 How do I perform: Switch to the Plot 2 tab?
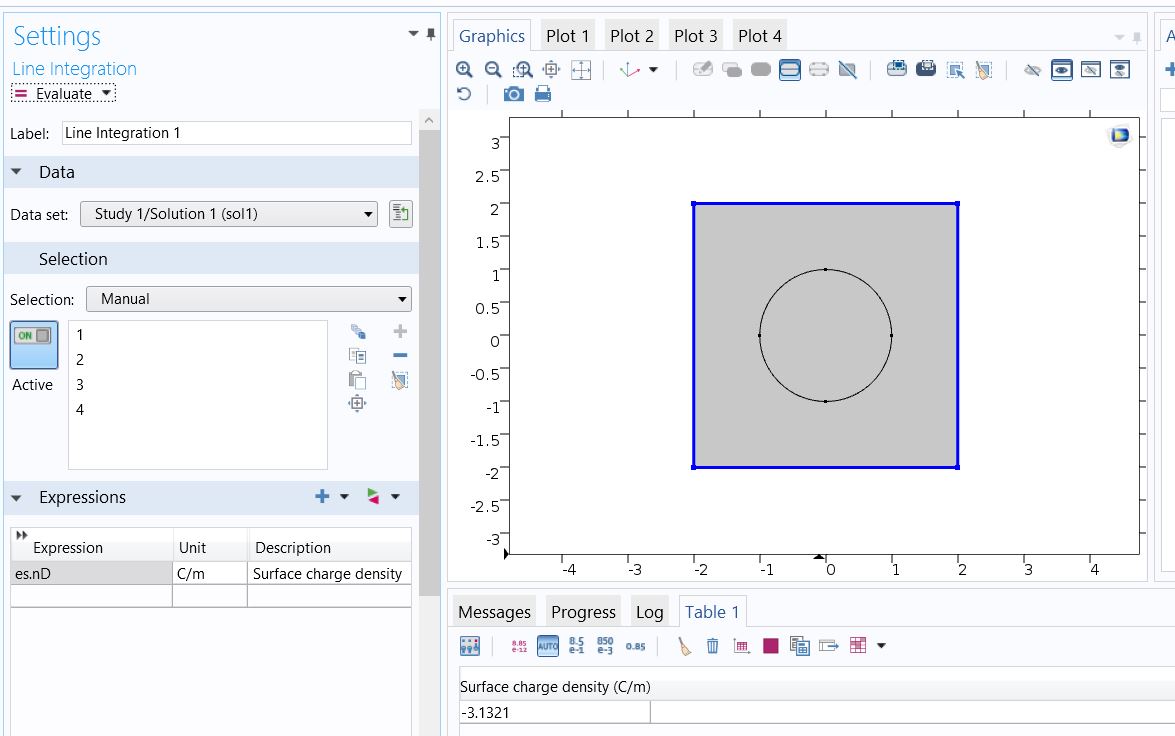click(x=631, y=36)
